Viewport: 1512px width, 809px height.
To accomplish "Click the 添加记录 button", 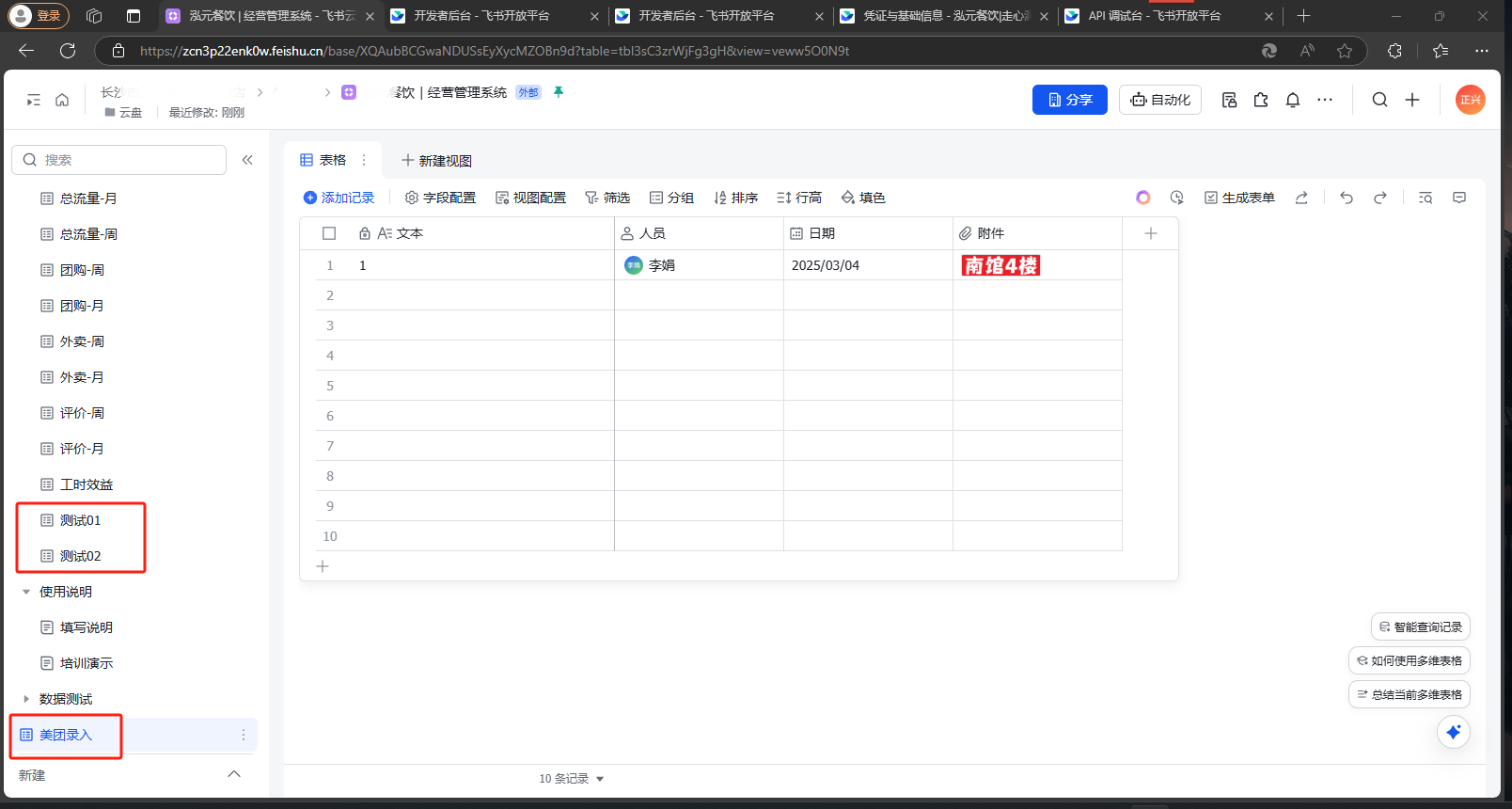I will tap(339, 198).
